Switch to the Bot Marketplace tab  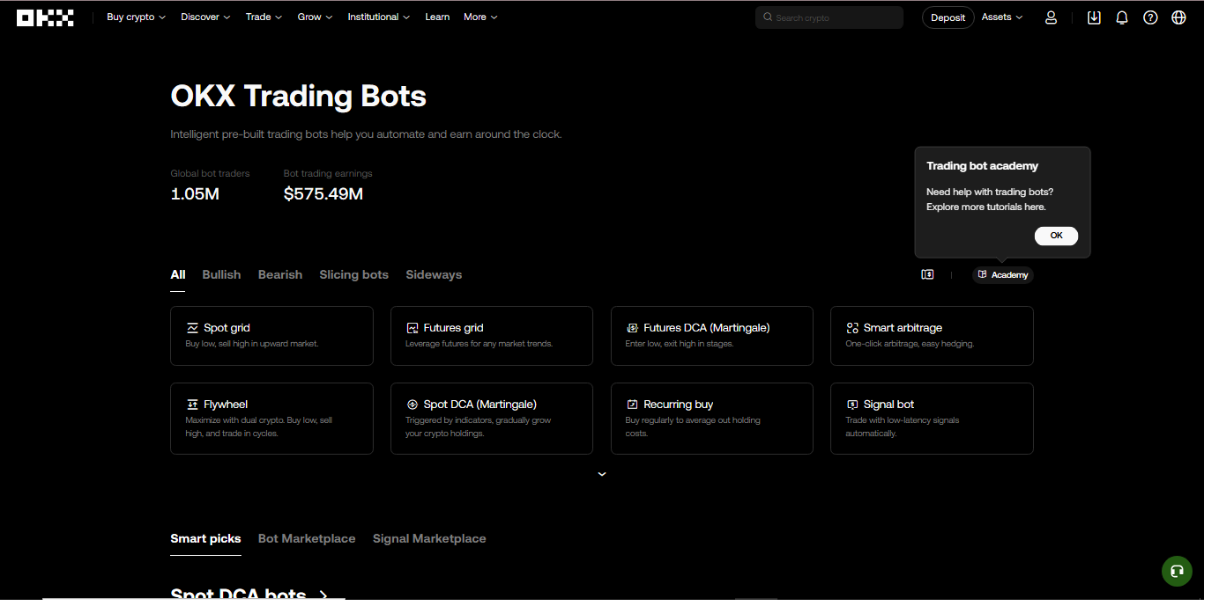307,538
